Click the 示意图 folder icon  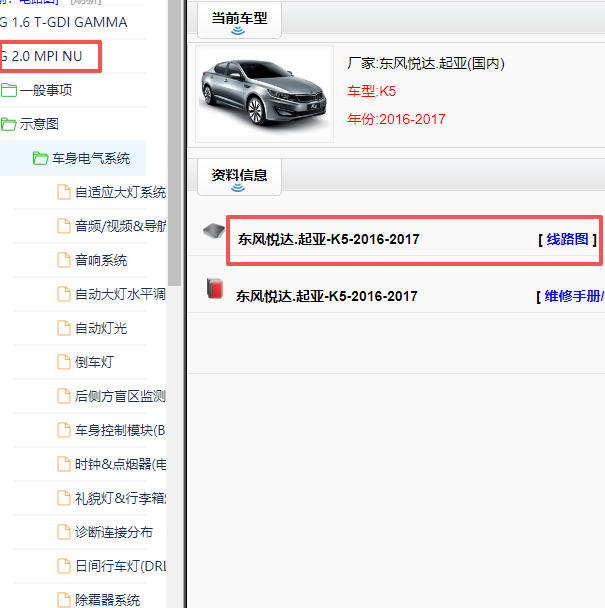click(9, 124)
